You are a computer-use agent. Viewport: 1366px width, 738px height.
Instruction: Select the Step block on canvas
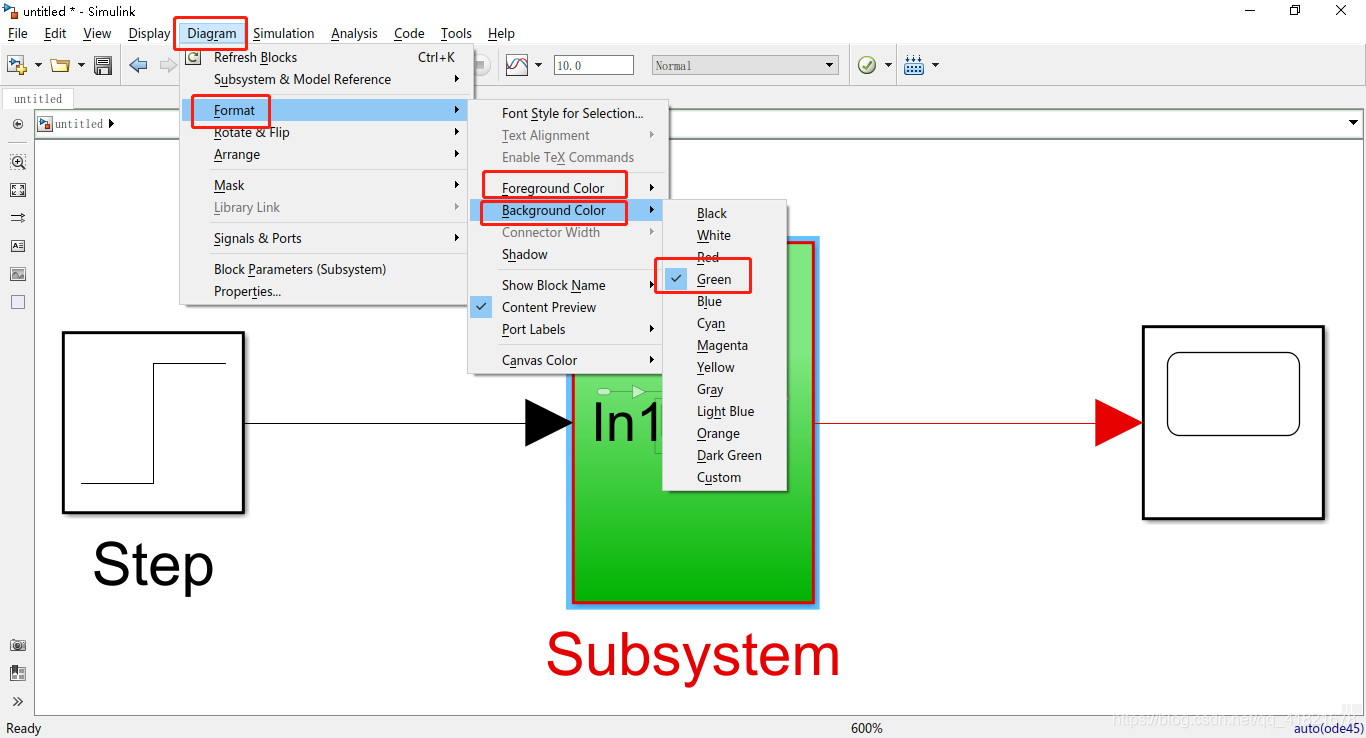(x=153, y=423)
